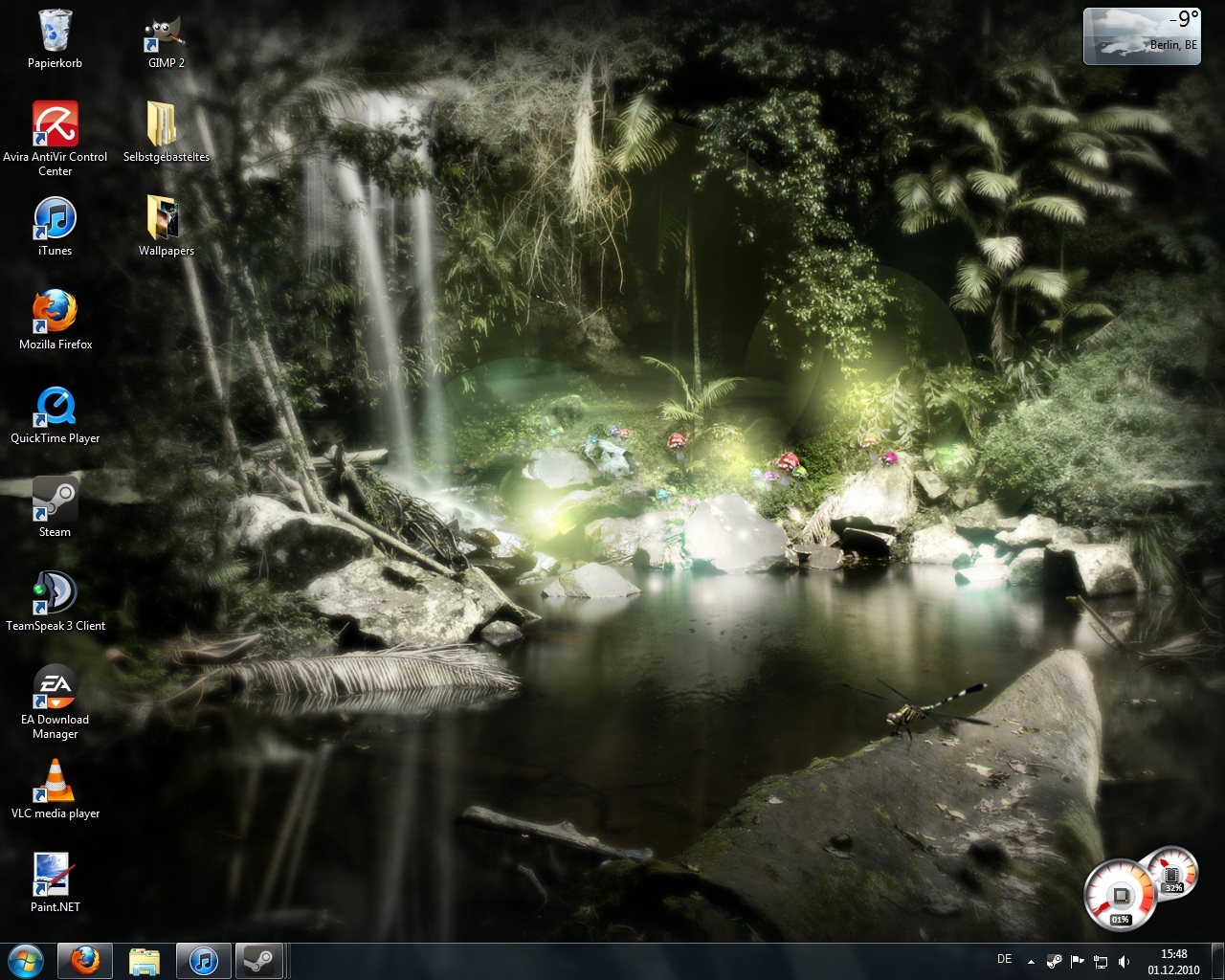
Task: Open the volume speaker tray icon
Action: pyautogui.click(x=1125, y=962)
